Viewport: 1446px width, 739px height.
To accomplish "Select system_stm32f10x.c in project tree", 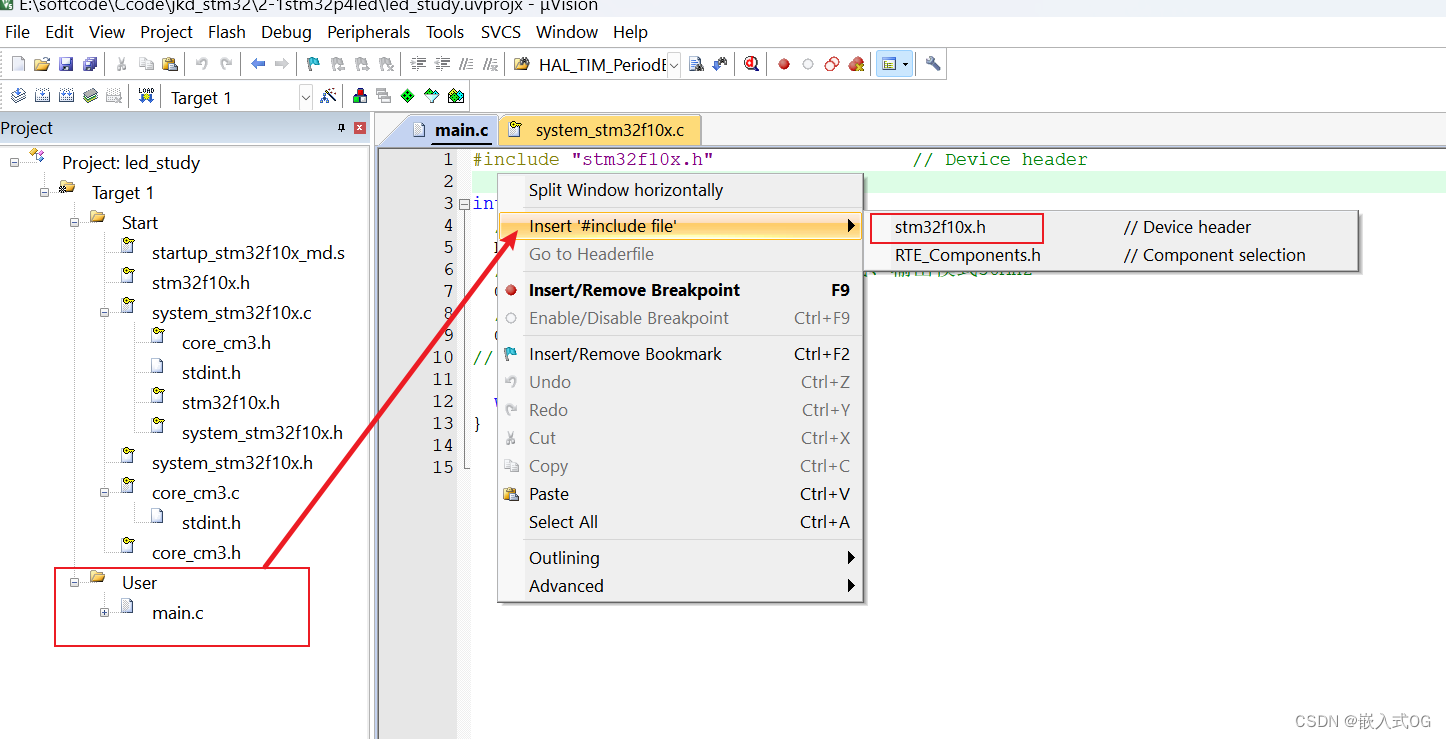I will tap(232, 313).
